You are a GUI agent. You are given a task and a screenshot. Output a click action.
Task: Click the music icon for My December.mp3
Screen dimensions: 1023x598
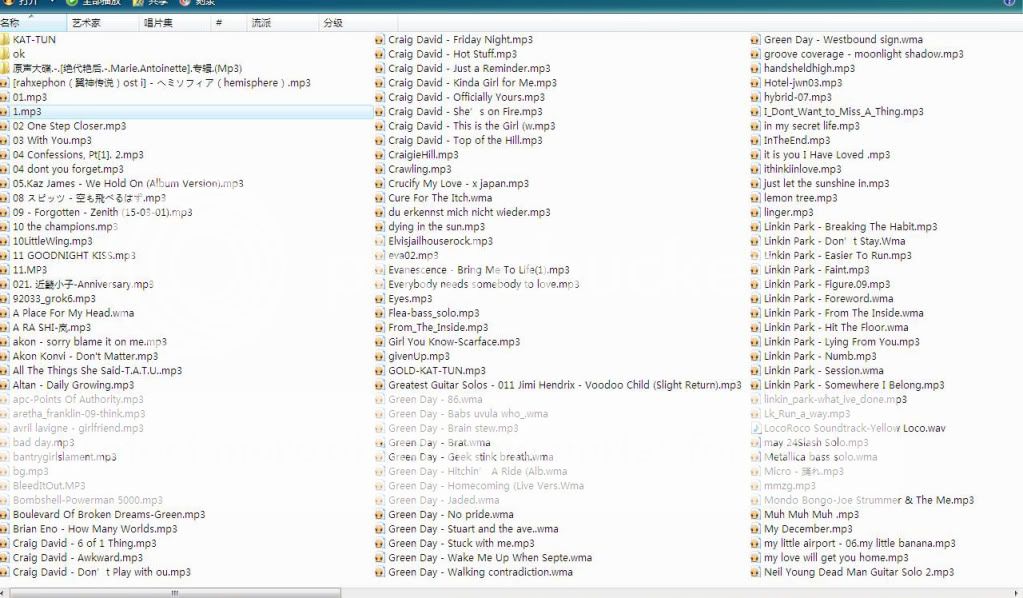(756, 529)
